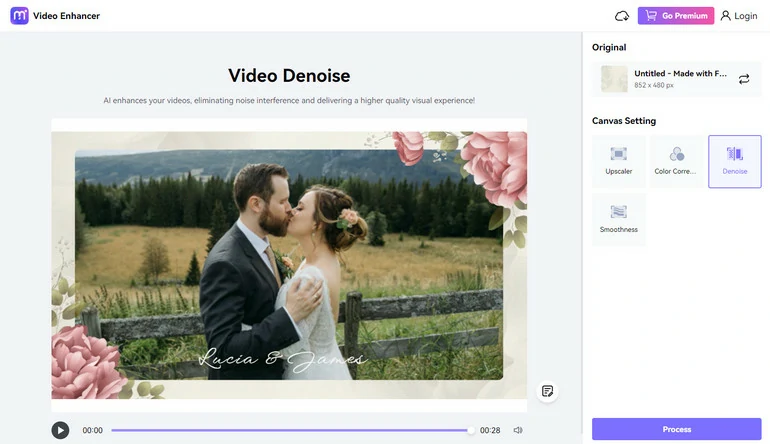Click the Go Premium button
Screen dimensions: 770x444
[x=676, y=16]
